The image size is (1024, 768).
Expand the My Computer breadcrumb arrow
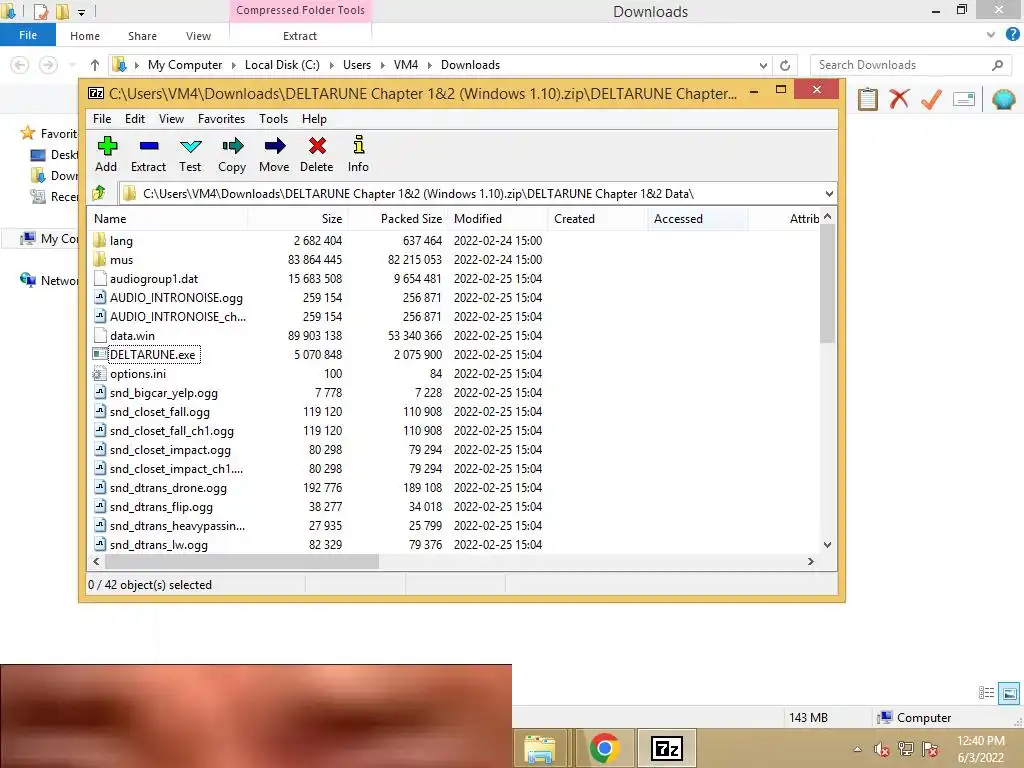[x=233, y=65]
